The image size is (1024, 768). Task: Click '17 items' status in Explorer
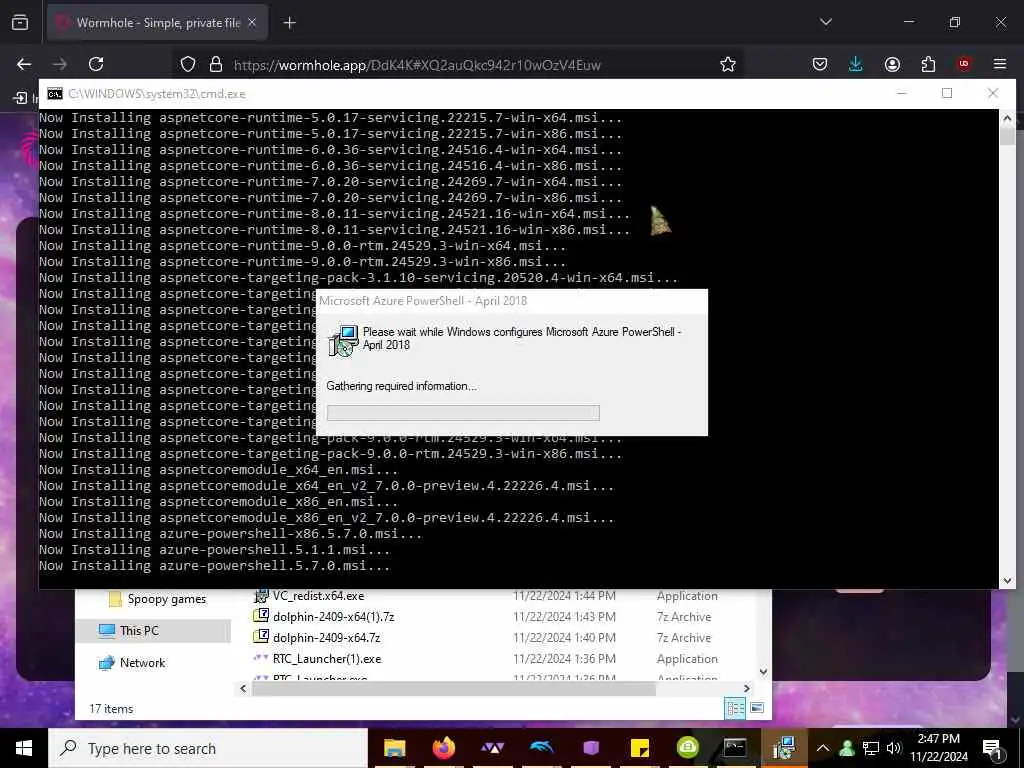pyautogui.click(x=111, y=709)
